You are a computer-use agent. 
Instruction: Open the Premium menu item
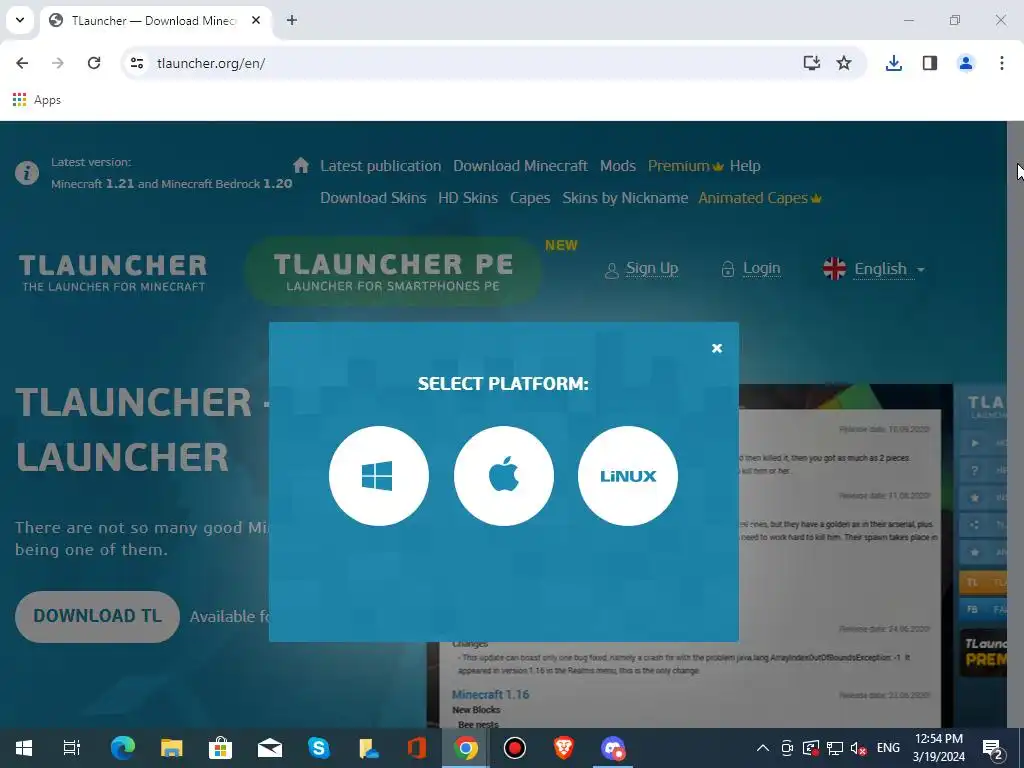pos(685,166)
